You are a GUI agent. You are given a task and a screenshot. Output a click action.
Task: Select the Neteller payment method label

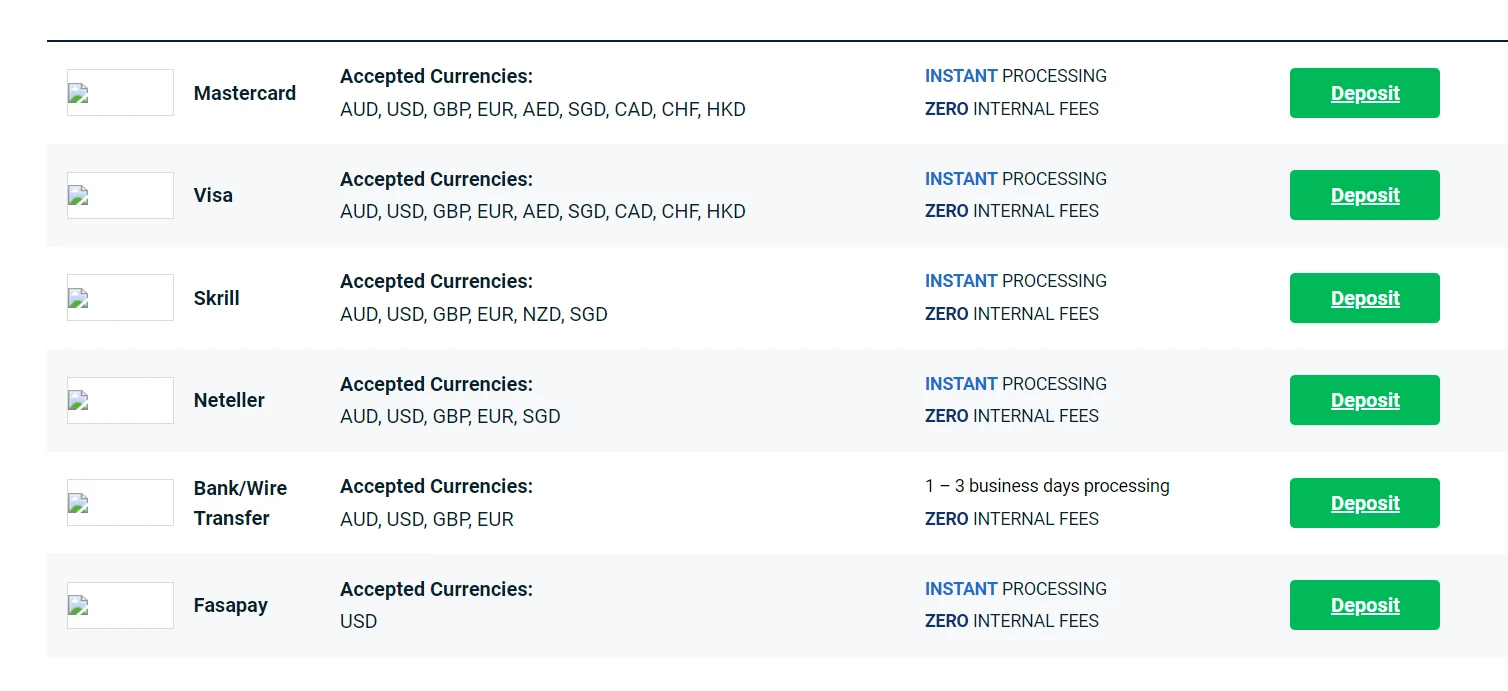[229, 400]
